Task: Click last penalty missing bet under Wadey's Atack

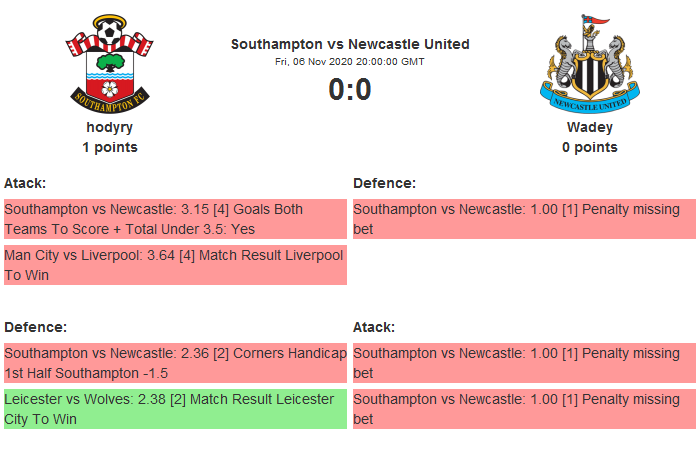Action: tap(523, 409)
